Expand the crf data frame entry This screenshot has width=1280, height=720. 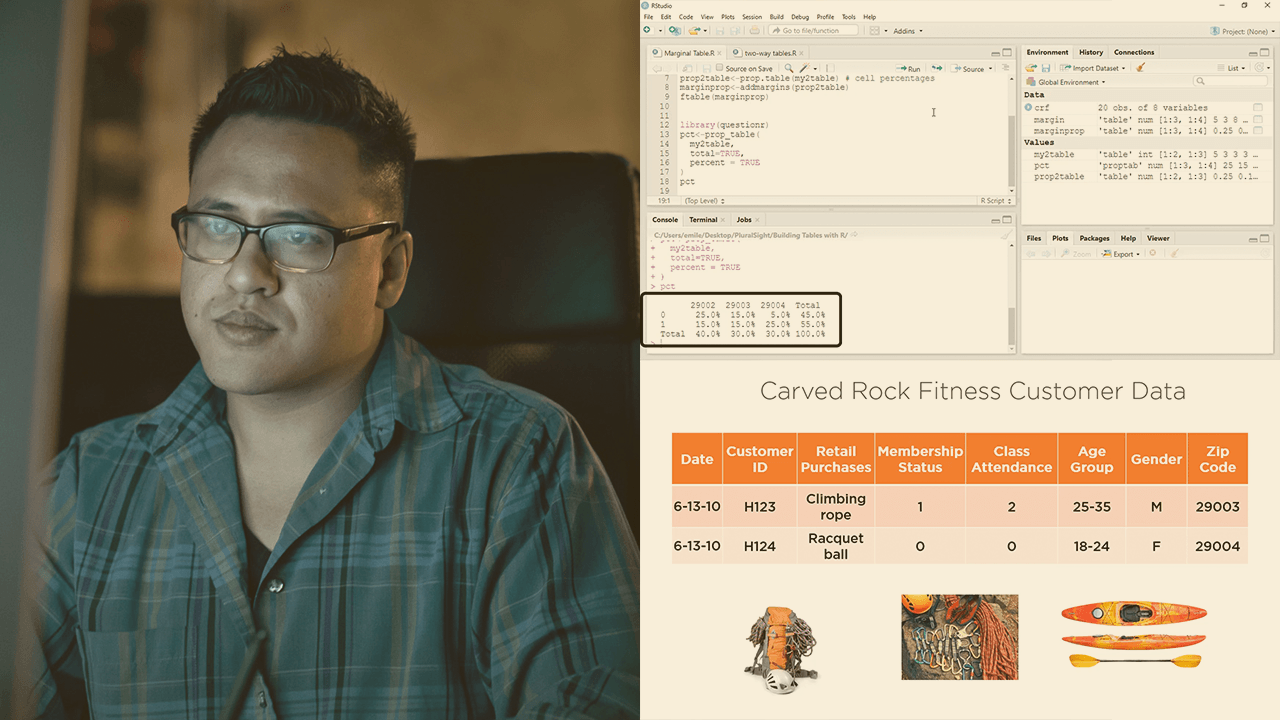coord(1026,108)
